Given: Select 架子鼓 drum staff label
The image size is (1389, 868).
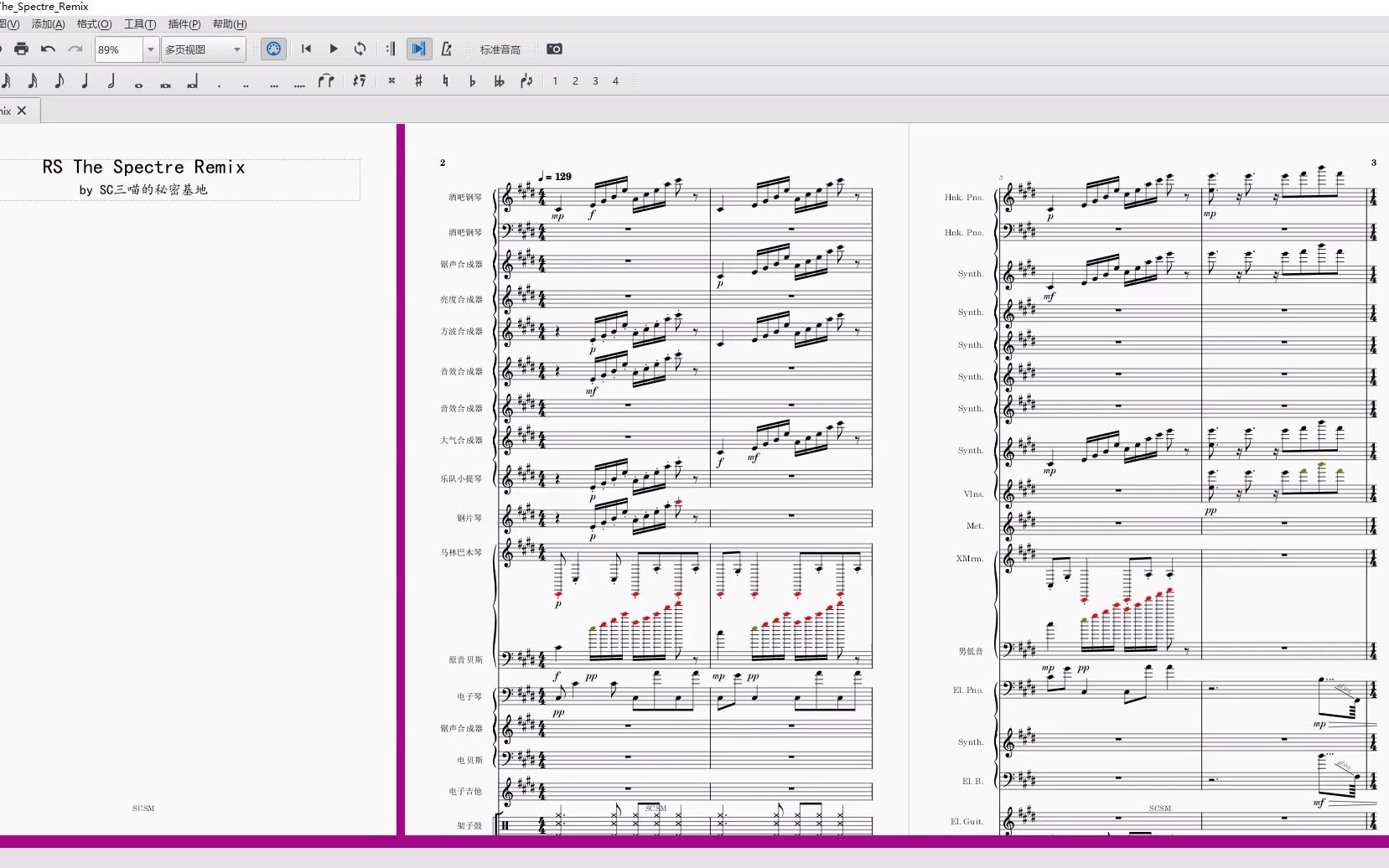Looking at the screenshot, I should (x=469, y=826).
